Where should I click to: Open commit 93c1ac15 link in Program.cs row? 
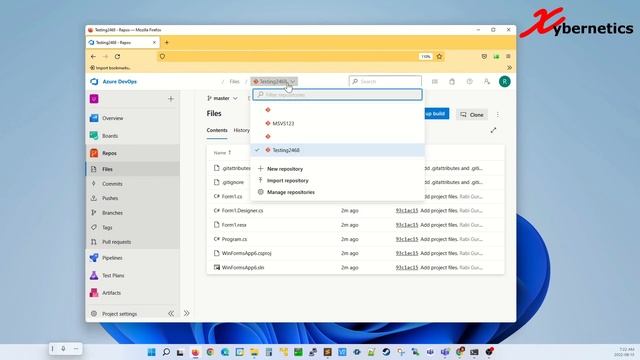(407, 239)
